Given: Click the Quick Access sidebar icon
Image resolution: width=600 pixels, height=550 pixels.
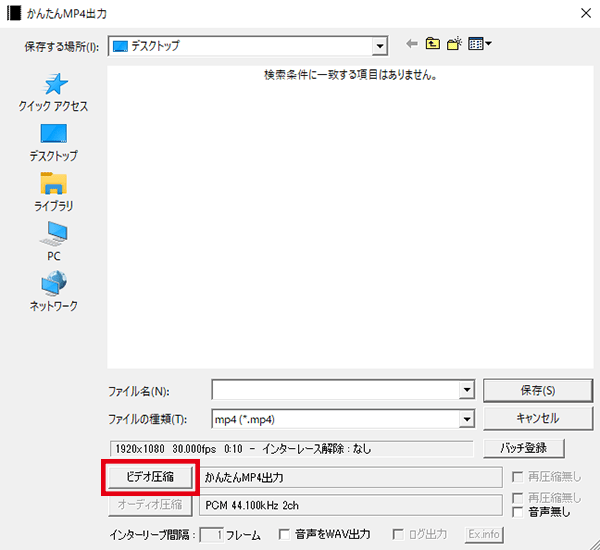Looking at the screenshot, I should tap(54, 92).
